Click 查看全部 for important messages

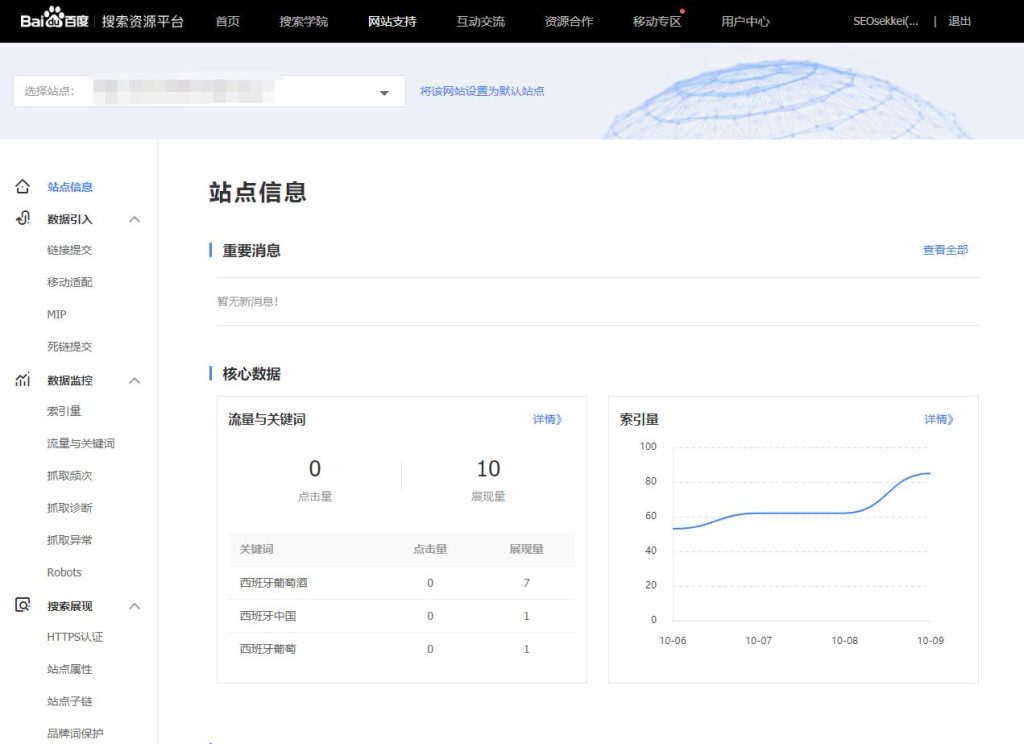coord(945,250)
